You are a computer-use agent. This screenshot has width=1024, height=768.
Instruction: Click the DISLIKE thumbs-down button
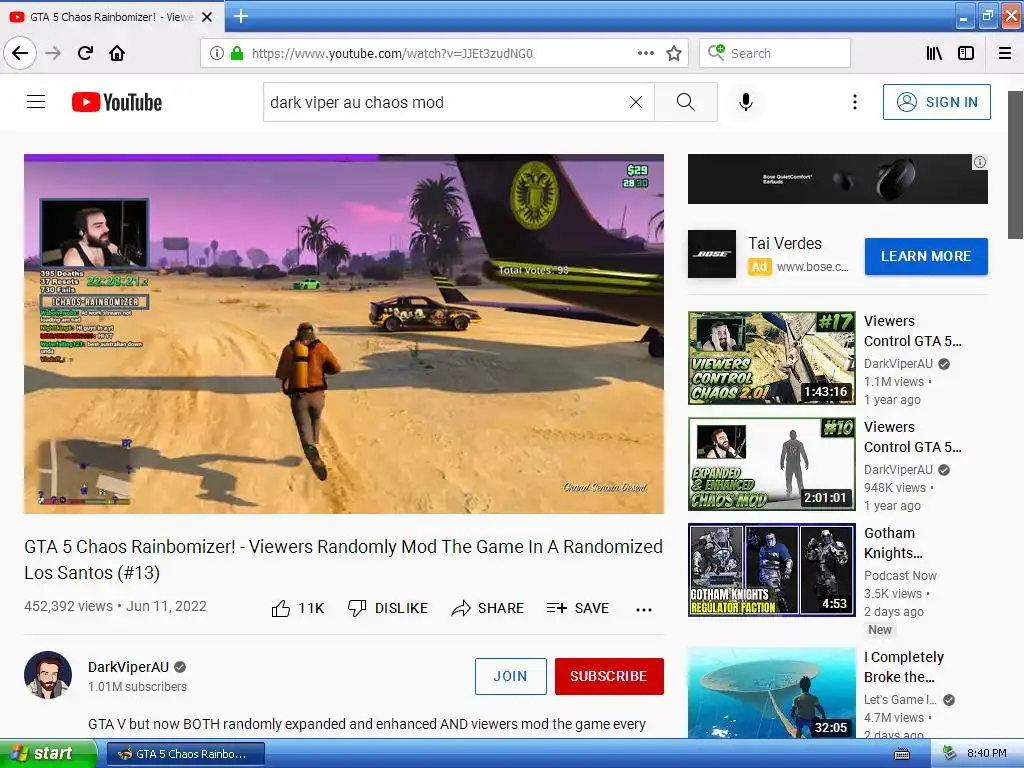[x=387, y=609]
